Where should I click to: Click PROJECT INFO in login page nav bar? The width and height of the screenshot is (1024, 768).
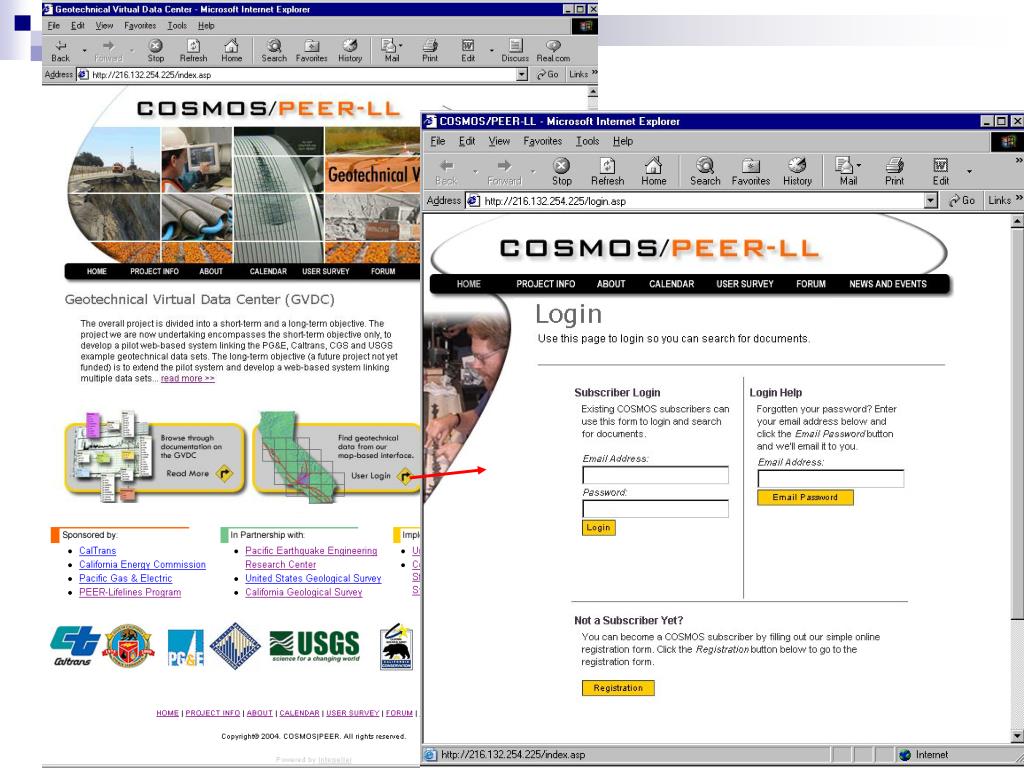click(545, 283)
